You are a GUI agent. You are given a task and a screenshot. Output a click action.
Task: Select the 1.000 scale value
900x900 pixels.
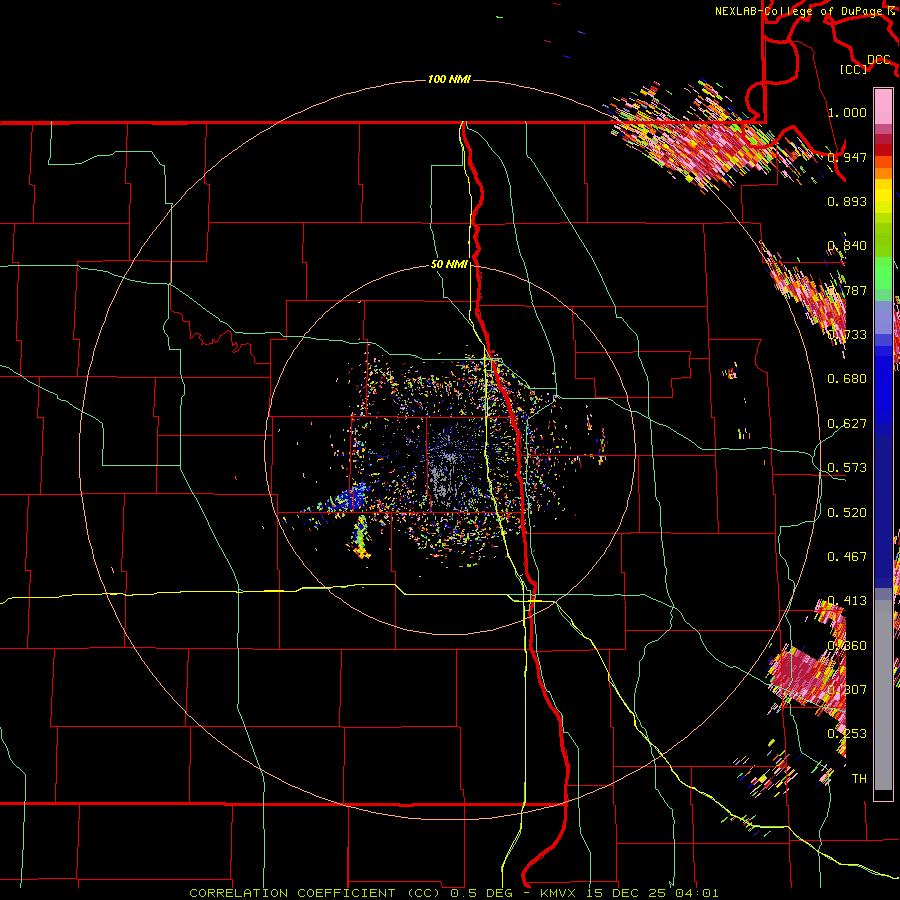847,112
